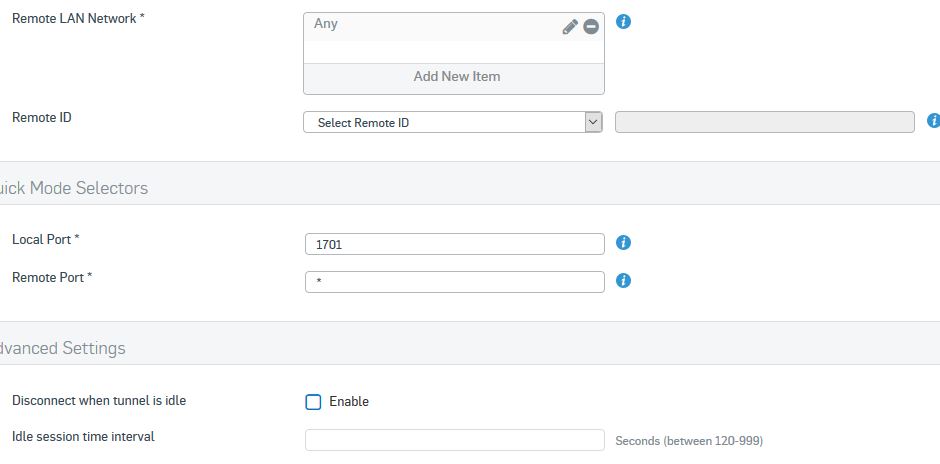Focus the Remote Port field
940x464 pixels.
(454, 282)
